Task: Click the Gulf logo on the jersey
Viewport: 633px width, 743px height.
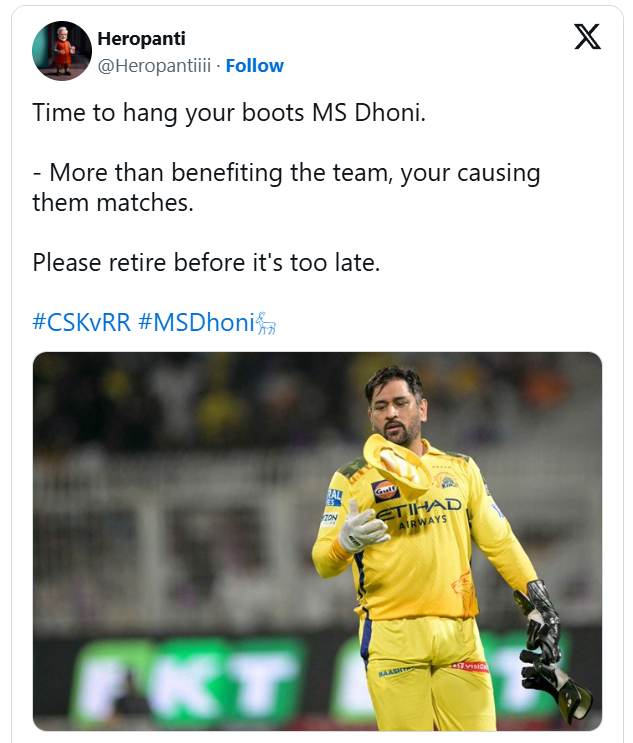Action: click(x=386, y=490)
